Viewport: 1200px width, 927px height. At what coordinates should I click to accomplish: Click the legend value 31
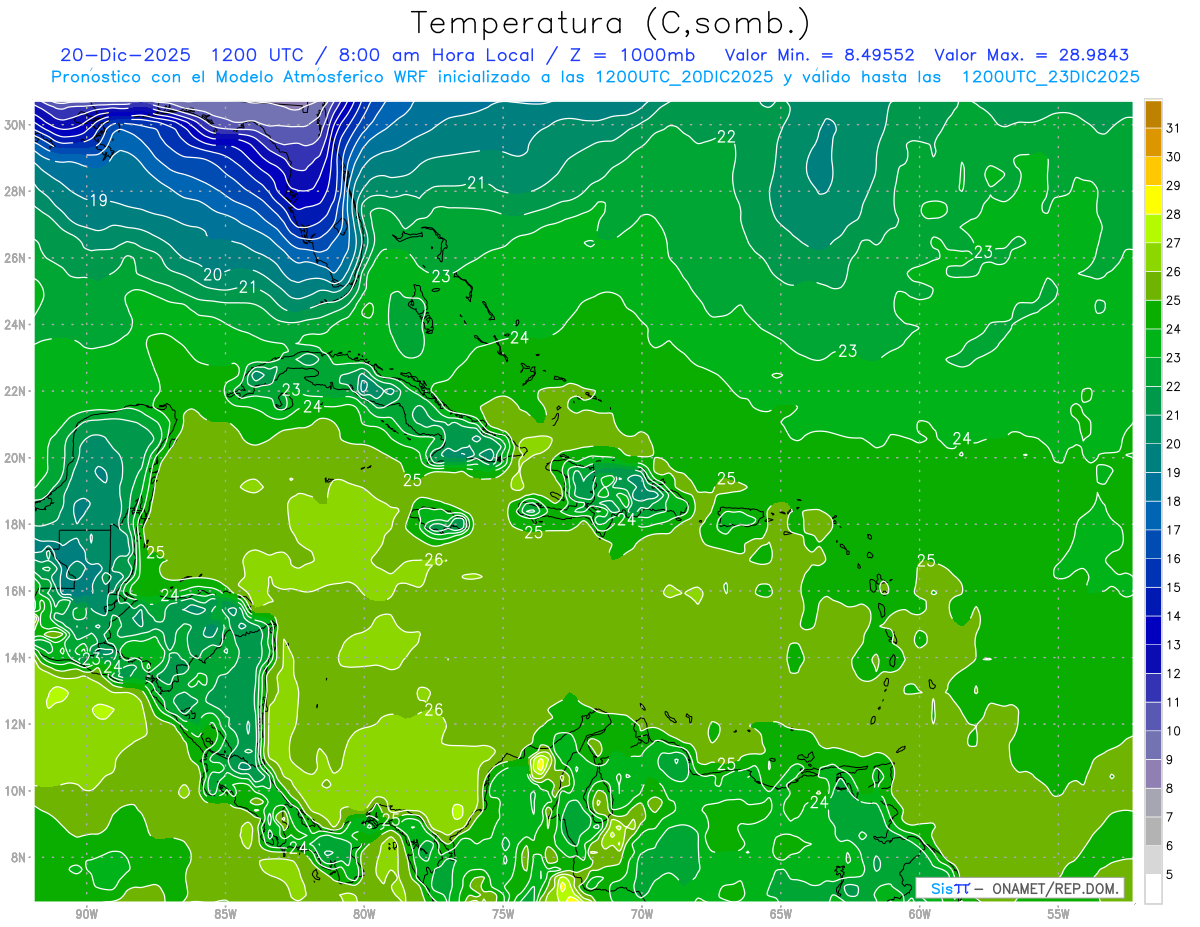click(1174, 127)
